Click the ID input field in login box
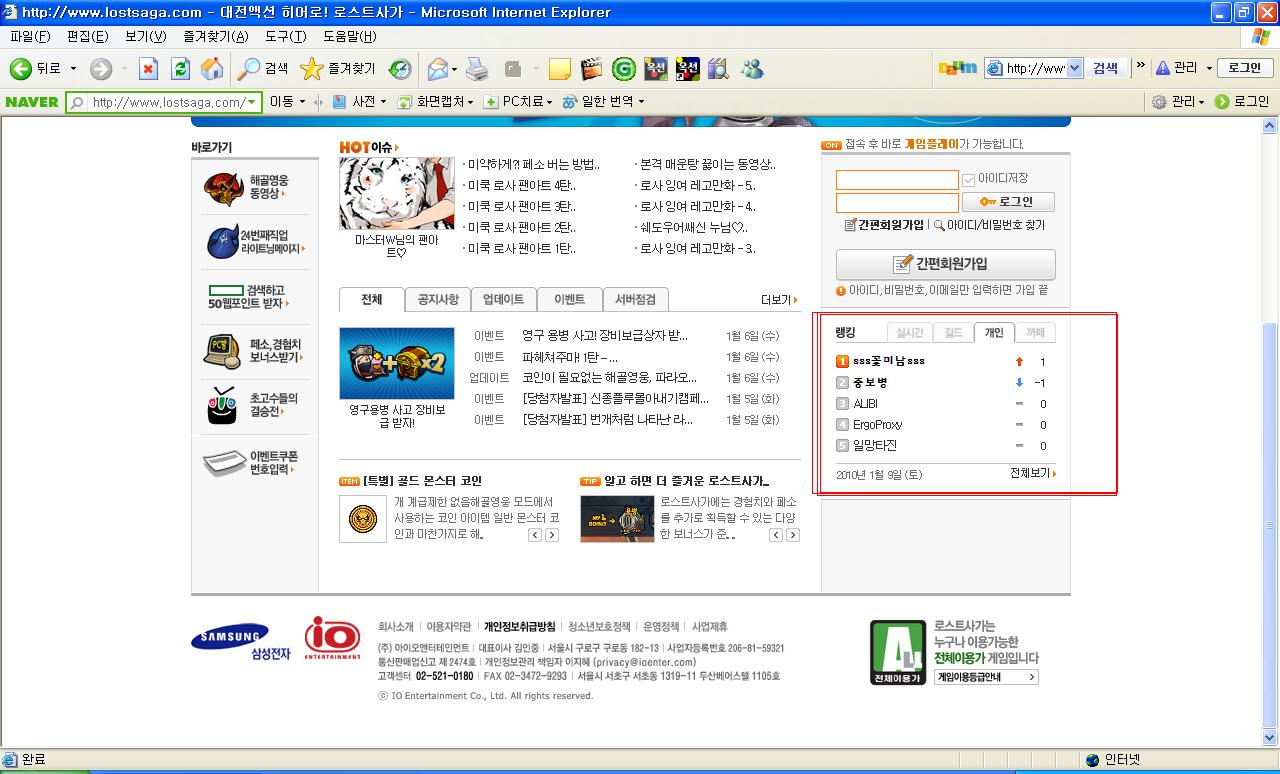This screenshot has width=1280, height=774. [897, 180]
